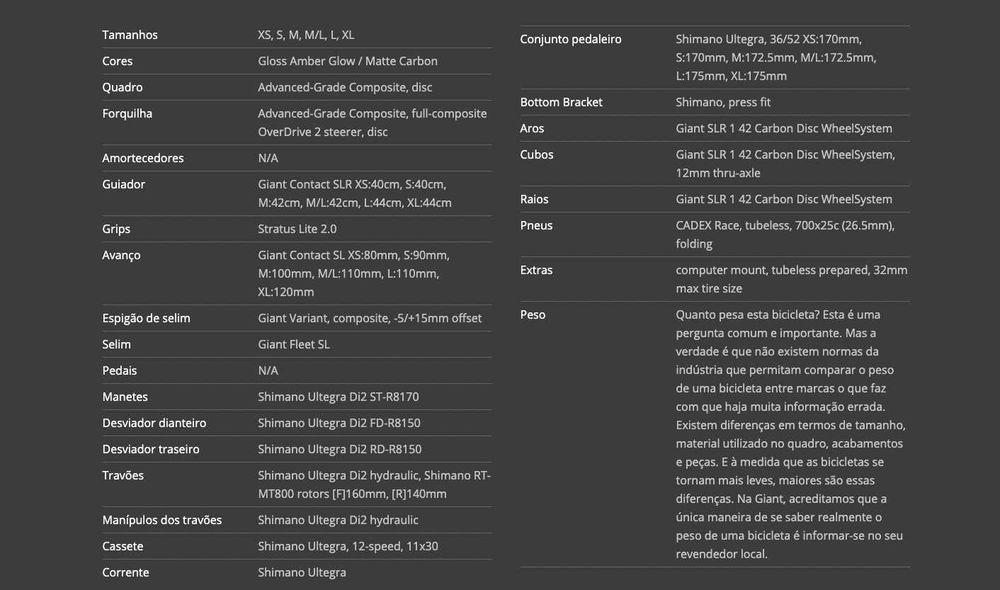Viewport: 1000px width, 590px height.
Task: Select the Cassete 12-speed 11x30 value
Action: 348,546
